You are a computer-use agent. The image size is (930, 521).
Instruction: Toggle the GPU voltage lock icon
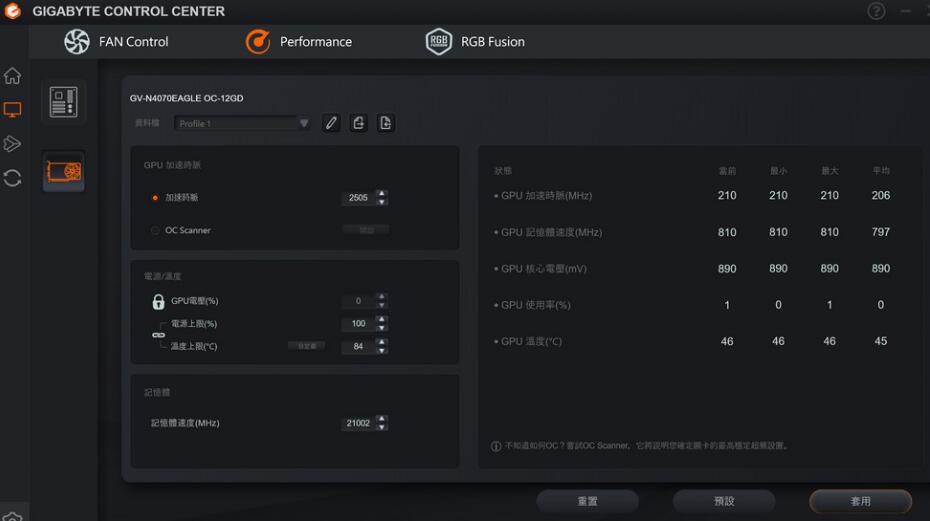tap(158, 301)
